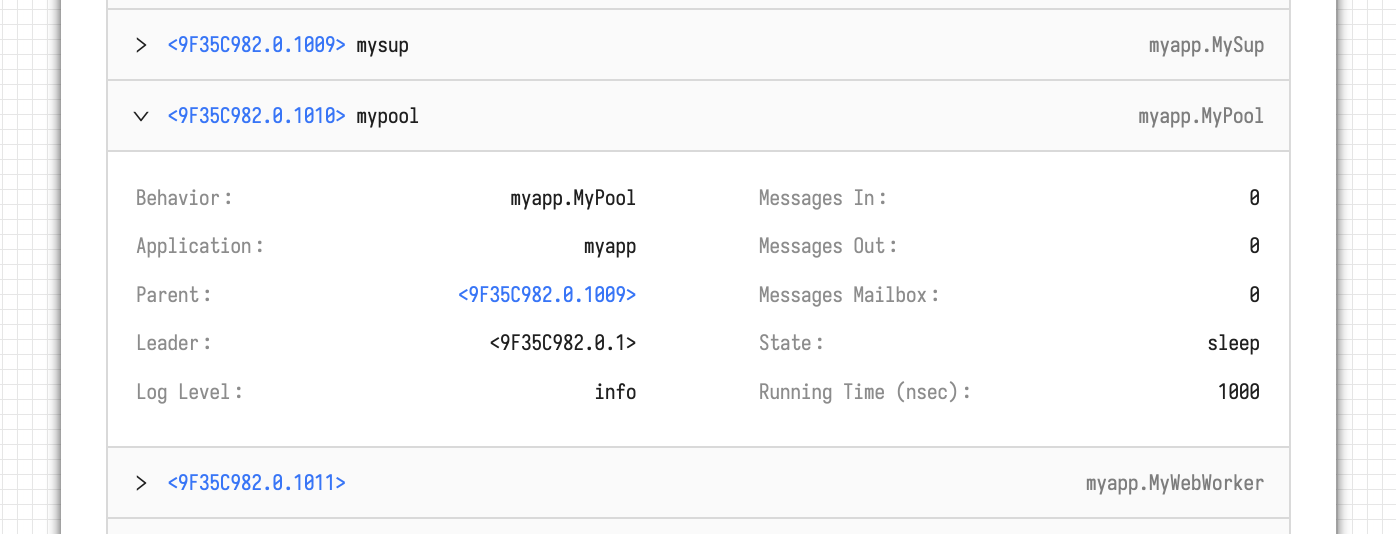Click the myapp.MyWebWorker behavior label

coord(1174,483)
